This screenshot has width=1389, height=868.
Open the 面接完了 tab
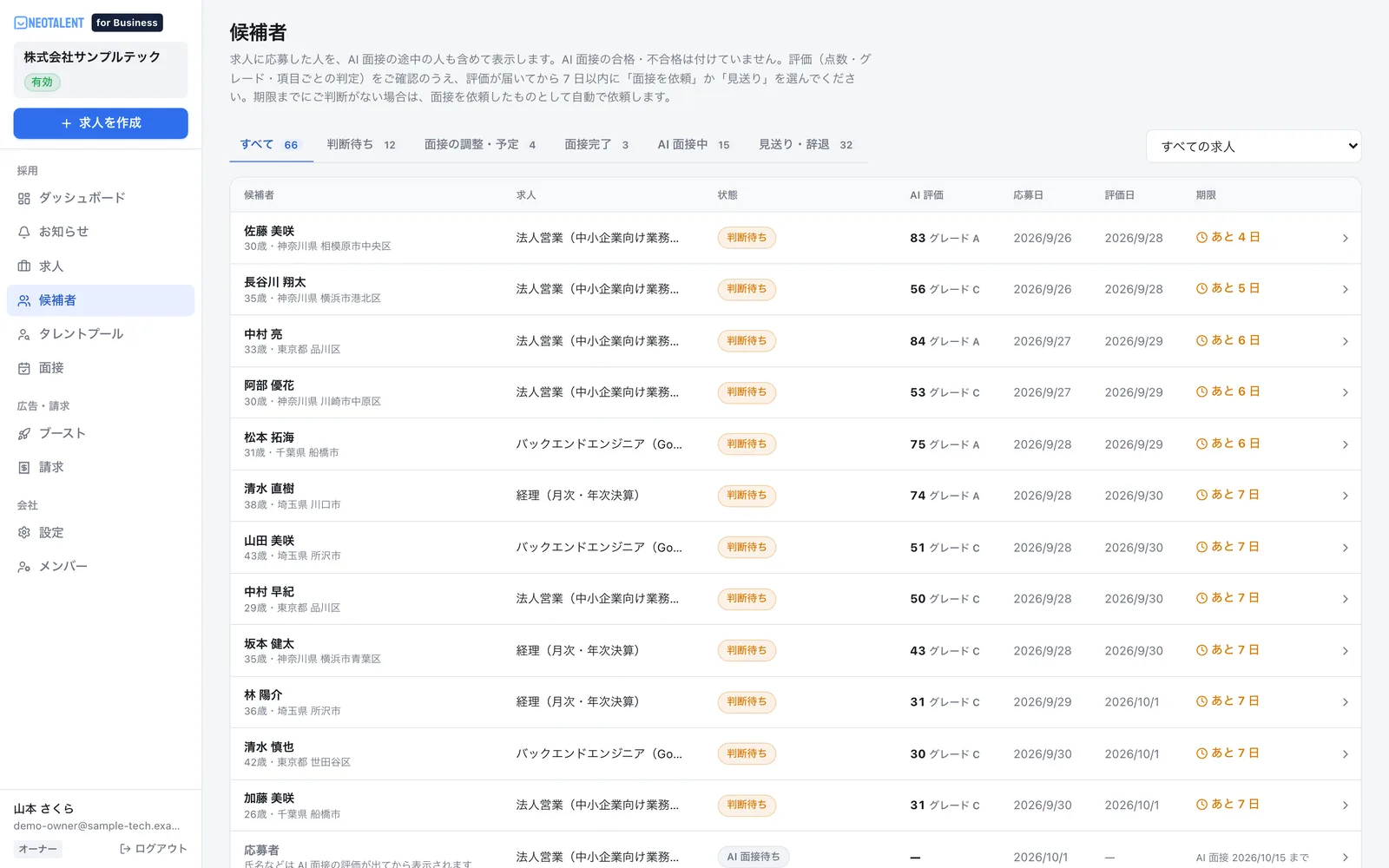pos(597,145)
